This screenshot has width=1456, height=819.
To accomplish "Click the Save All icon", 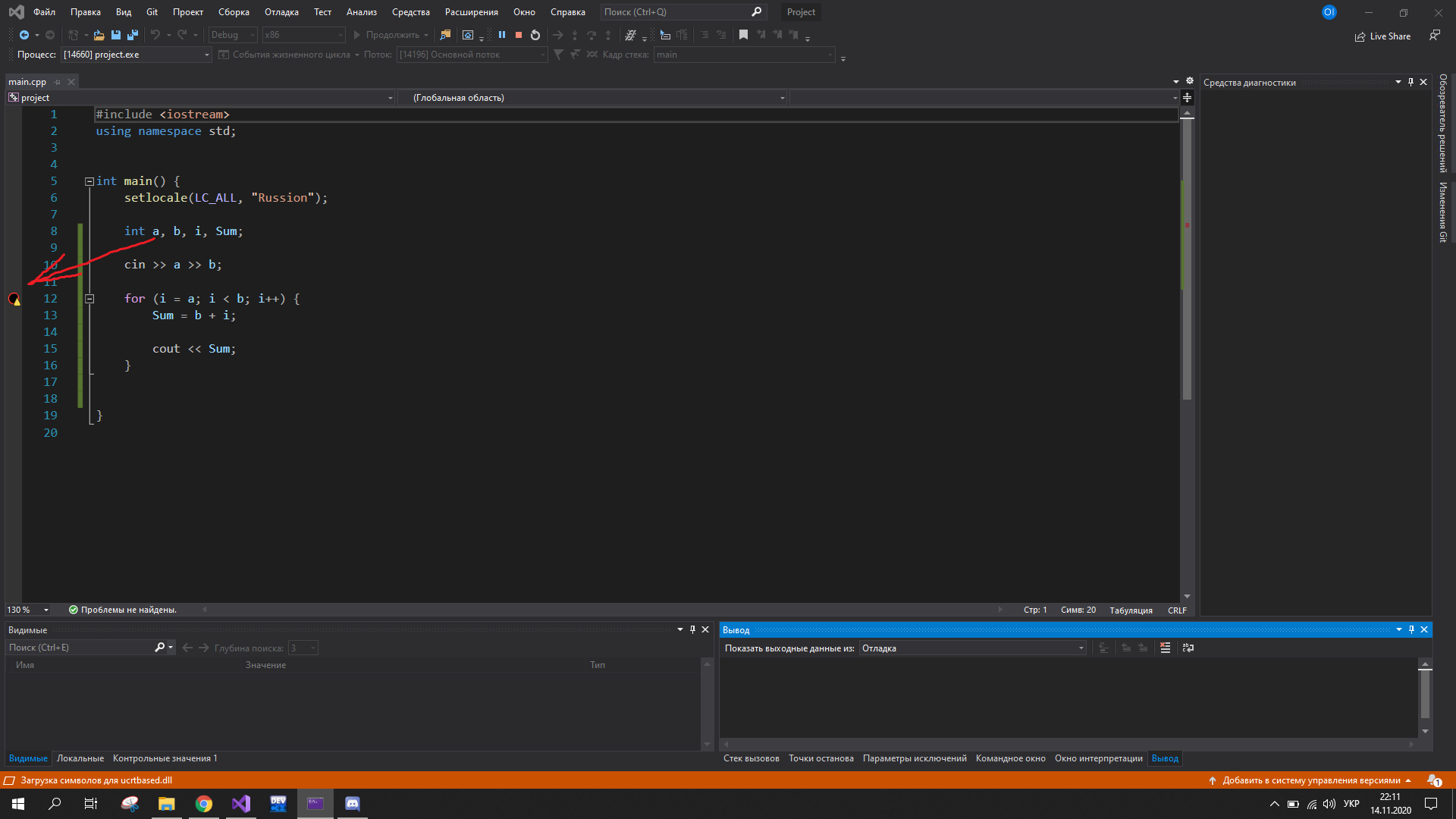I will pyautogui.click(x=133, y=35).
